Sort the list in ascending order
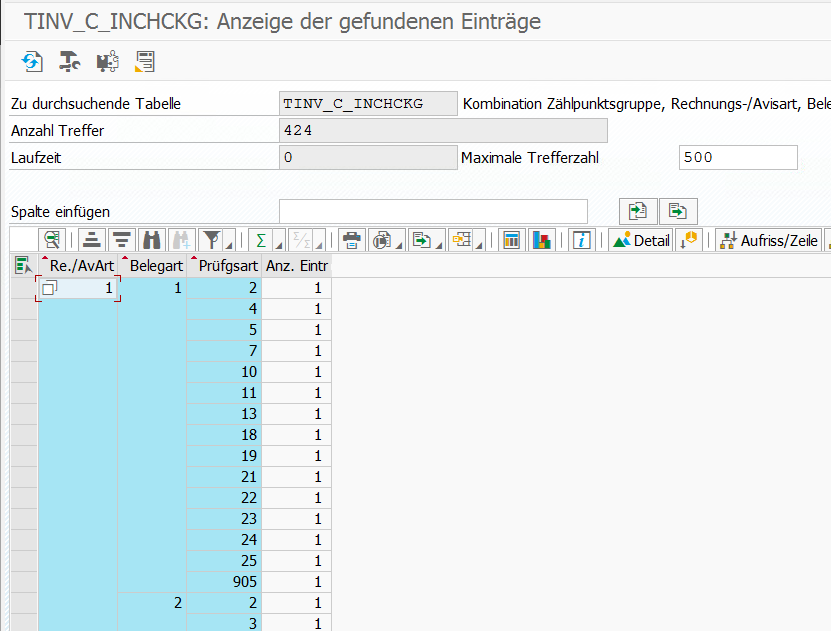 (x=92, y=240)
